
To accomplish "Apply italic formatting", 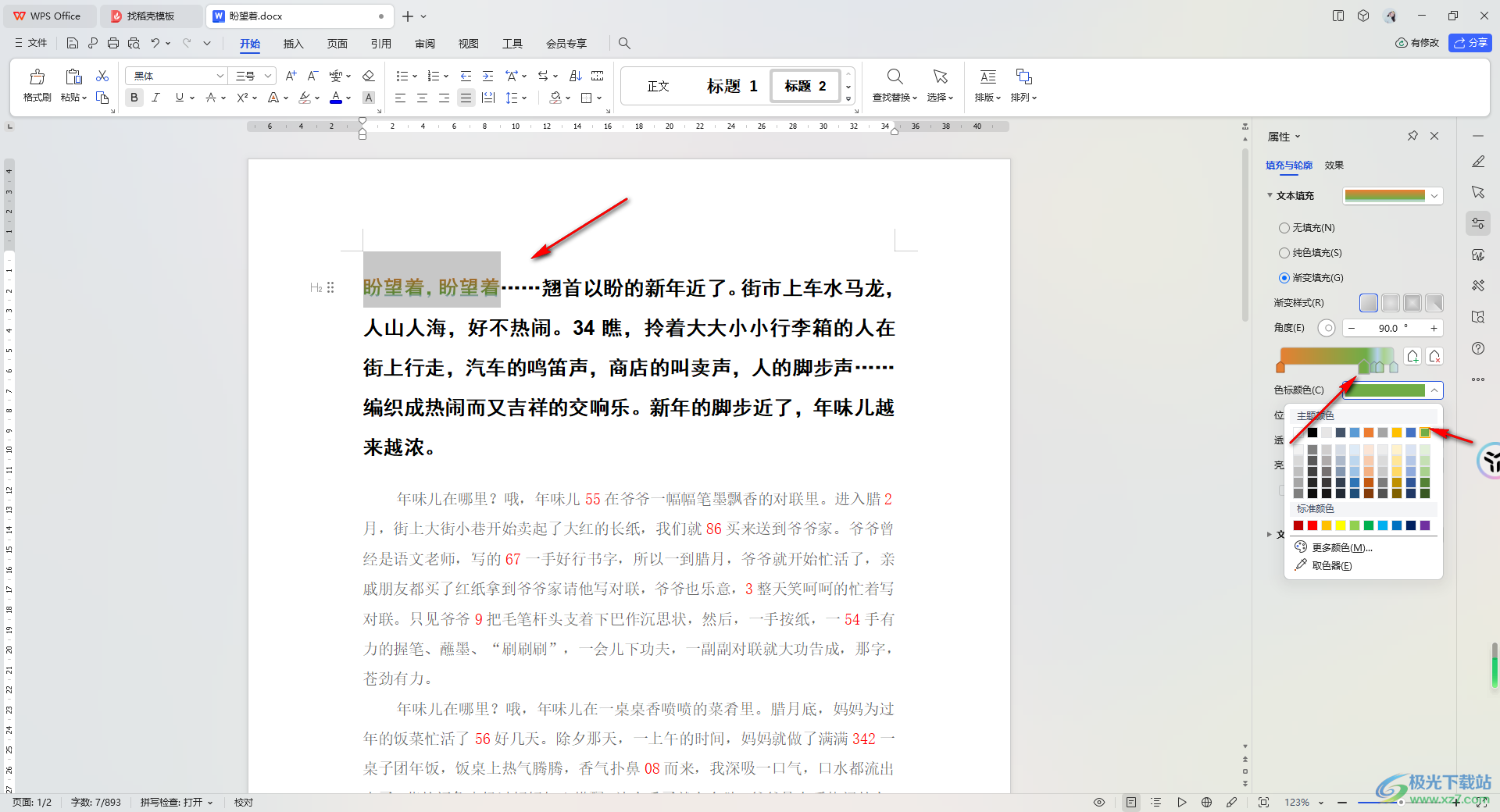I will 156,98.
